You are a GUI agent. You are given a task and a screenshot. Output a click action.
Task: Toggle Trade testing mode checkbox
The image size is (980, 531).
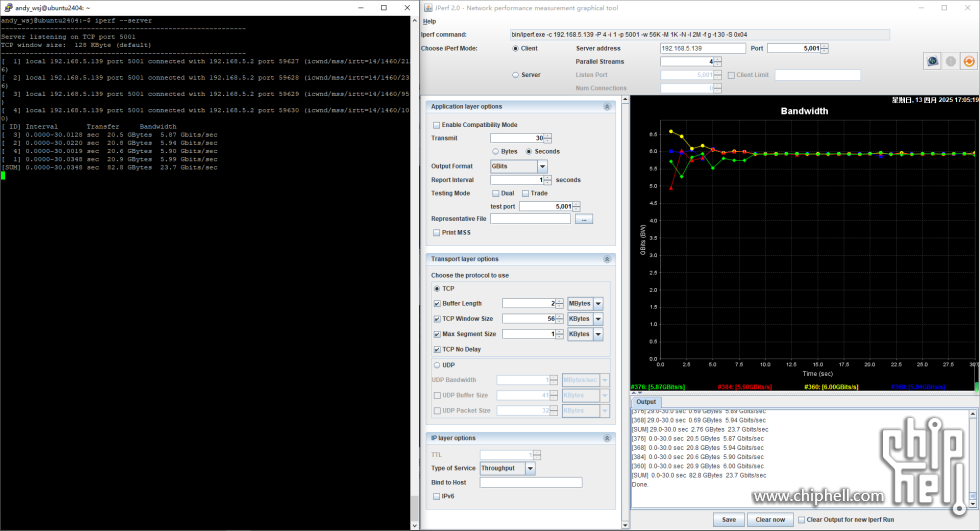click(526, 194)
